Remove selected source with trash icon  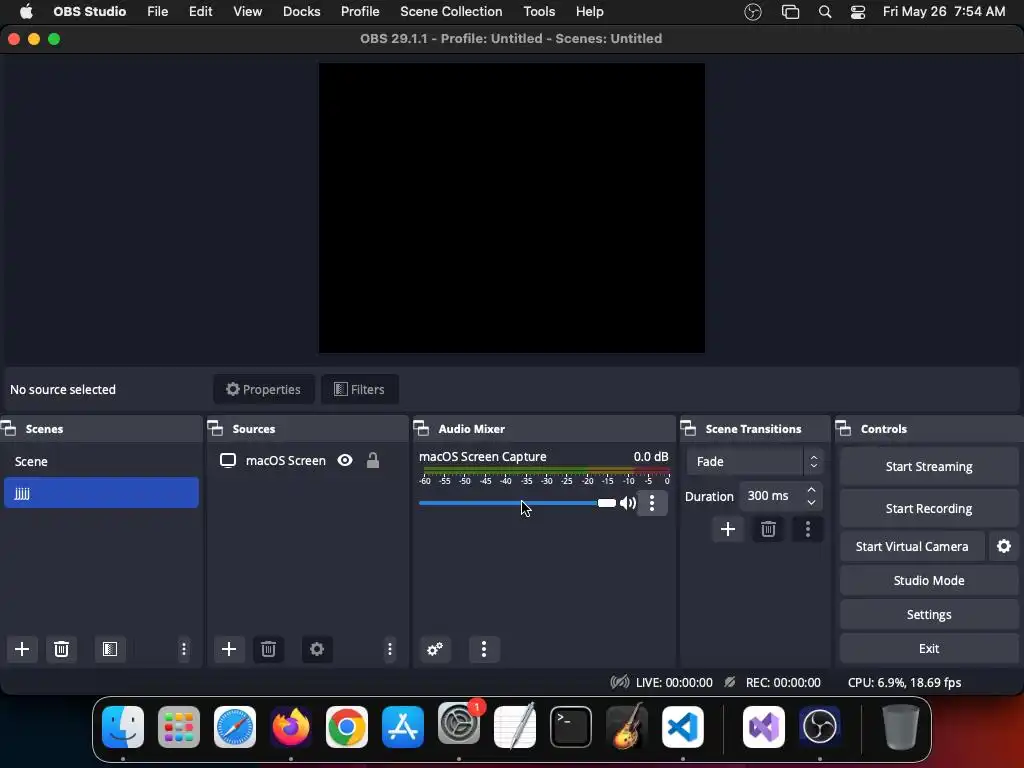(268, 649)
